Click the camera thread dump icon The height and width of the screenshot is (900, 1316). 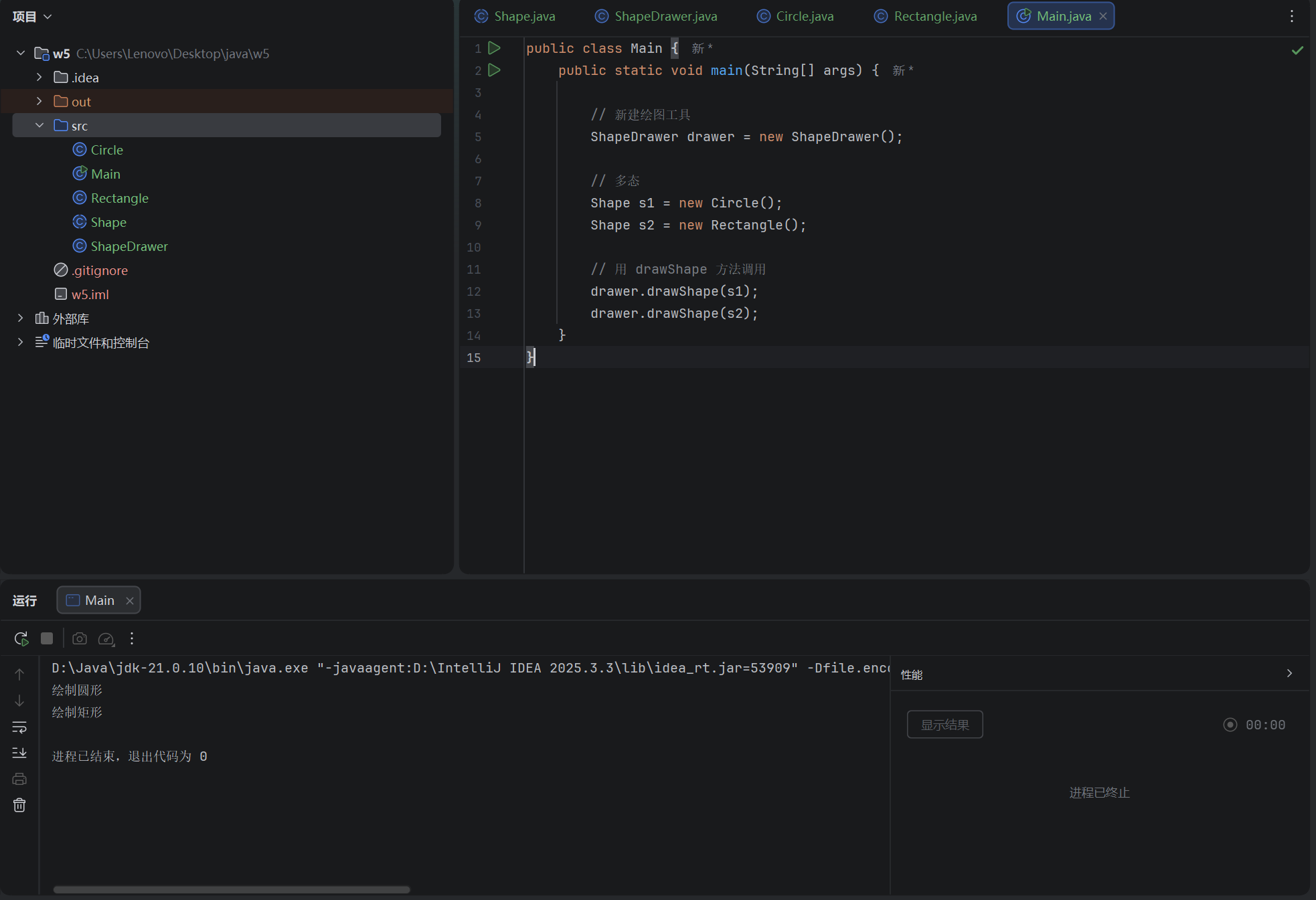click(x=80, y=638)
